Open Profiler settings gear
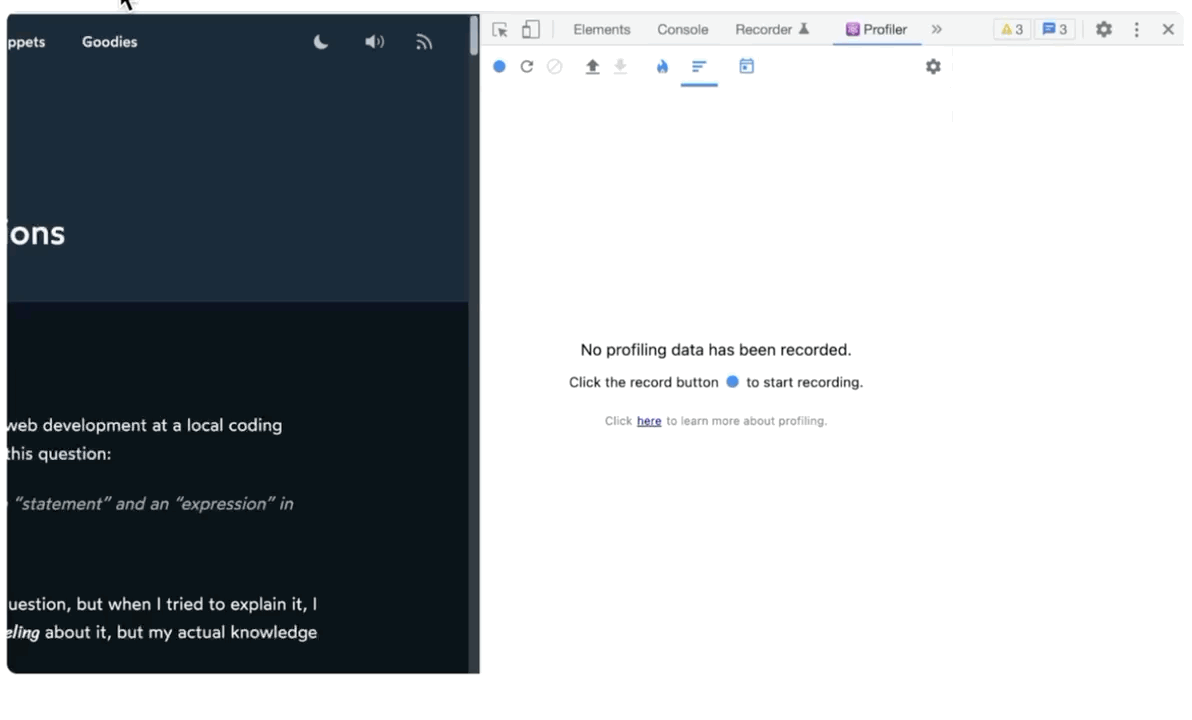Viewport: 1192px width, 720px height. click(933, 66)
